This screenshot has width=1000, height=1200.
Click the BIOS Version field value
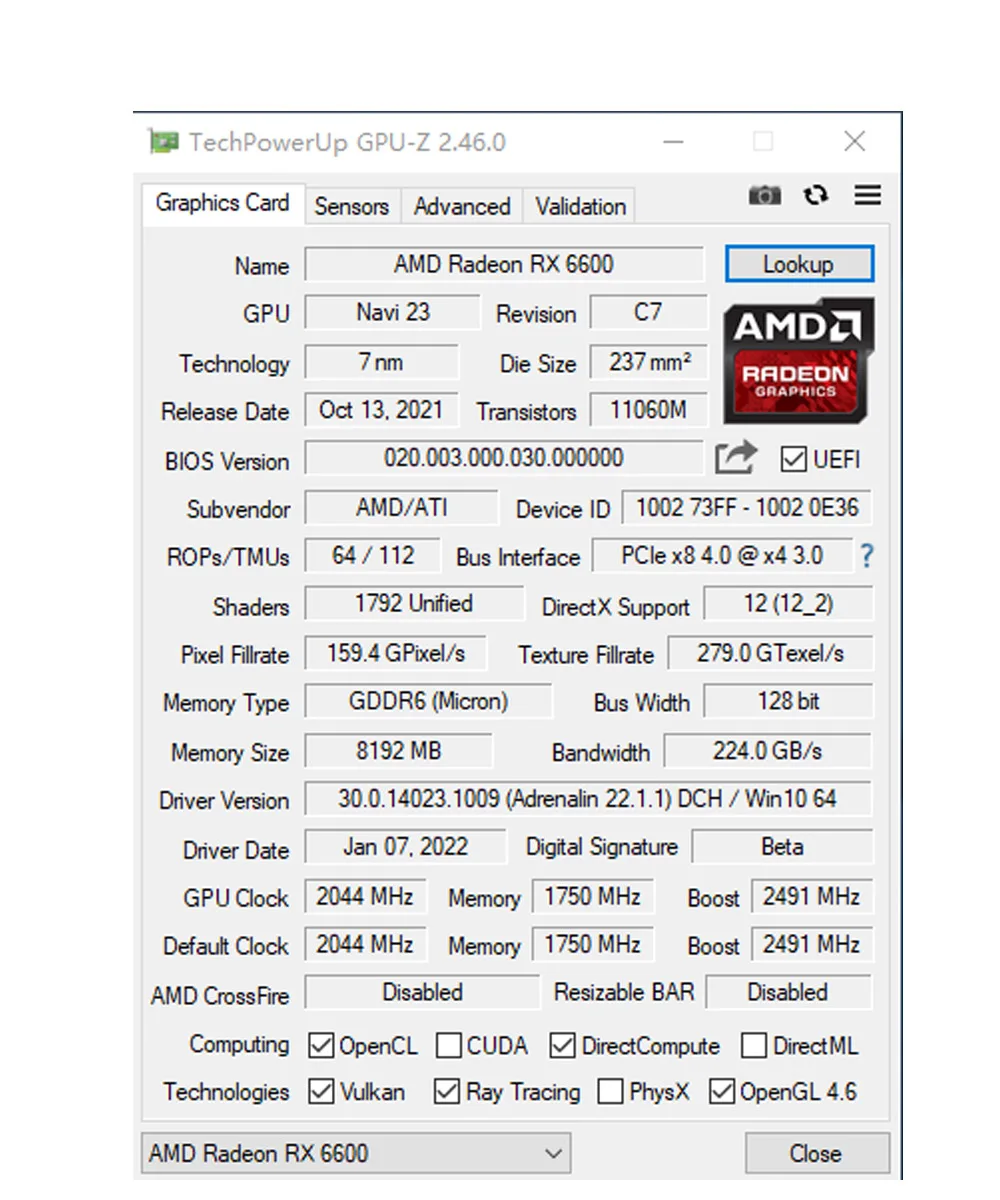point(504,459)
